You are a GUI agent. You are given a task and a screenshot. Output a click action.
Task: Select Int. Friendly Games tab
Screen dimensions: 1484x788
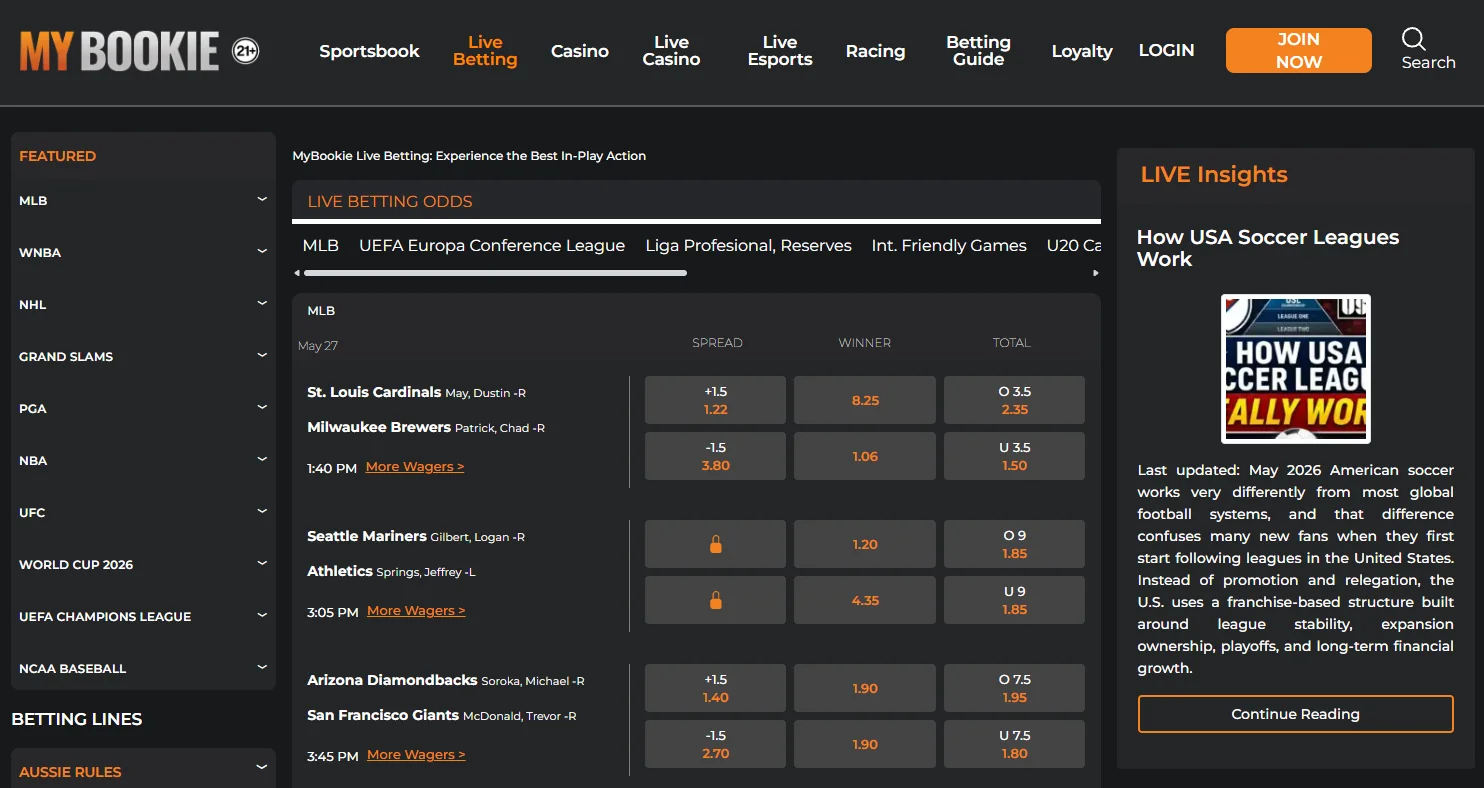[x=949, y=245]
